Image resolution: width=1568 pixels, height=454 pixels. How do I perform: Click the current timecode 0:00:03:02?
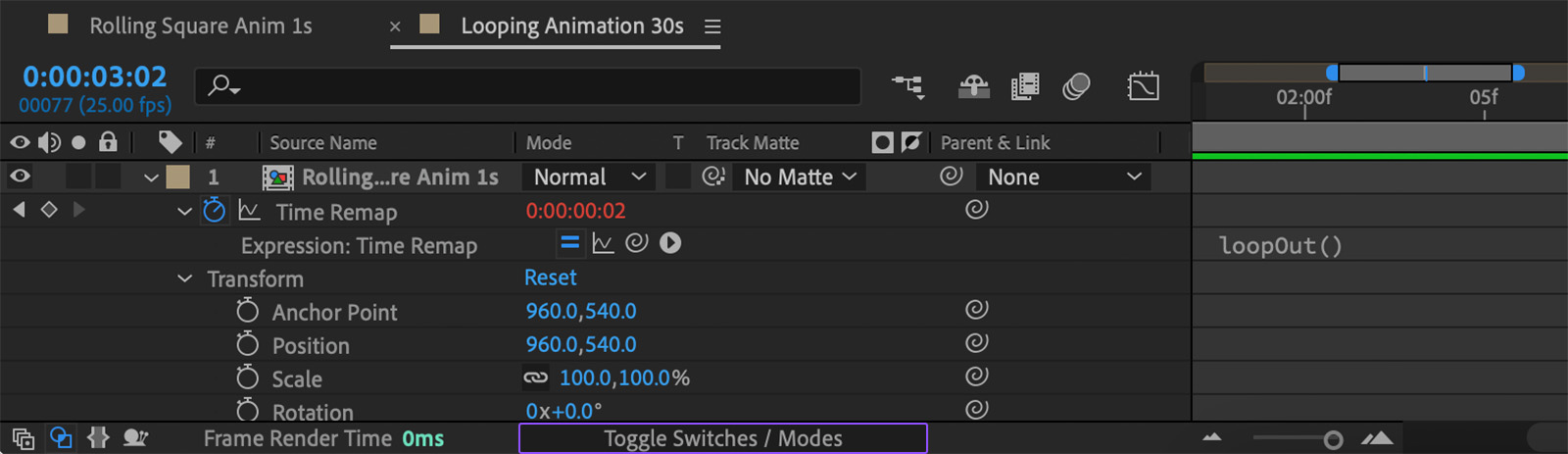coord(94,76)
